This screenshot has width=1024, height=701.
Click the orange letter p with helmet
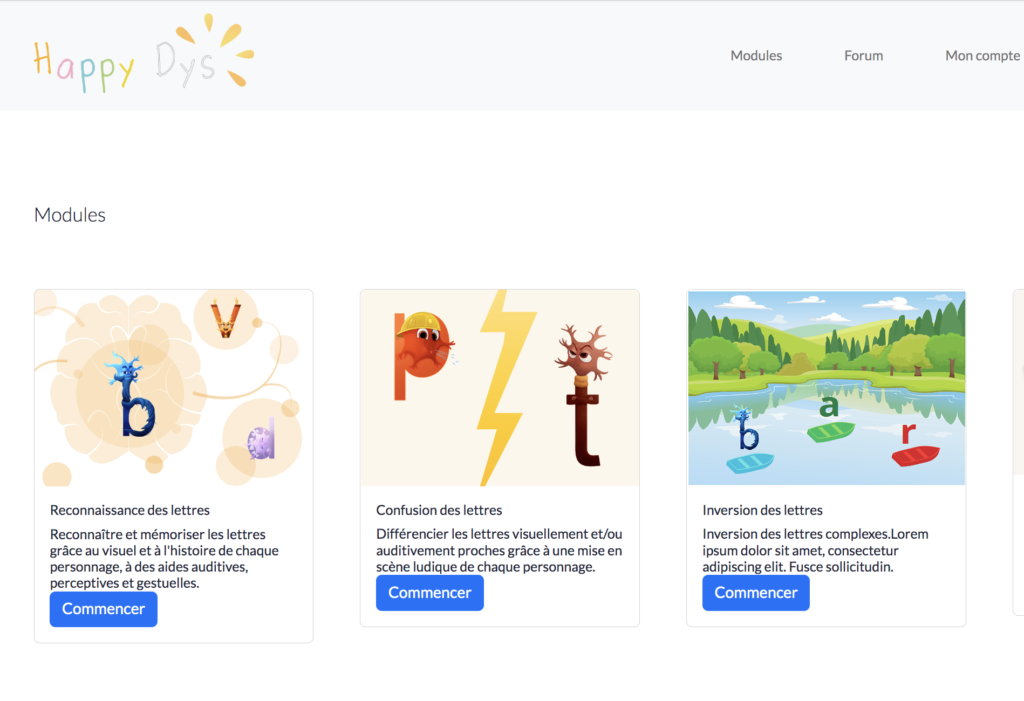(423, 355)
